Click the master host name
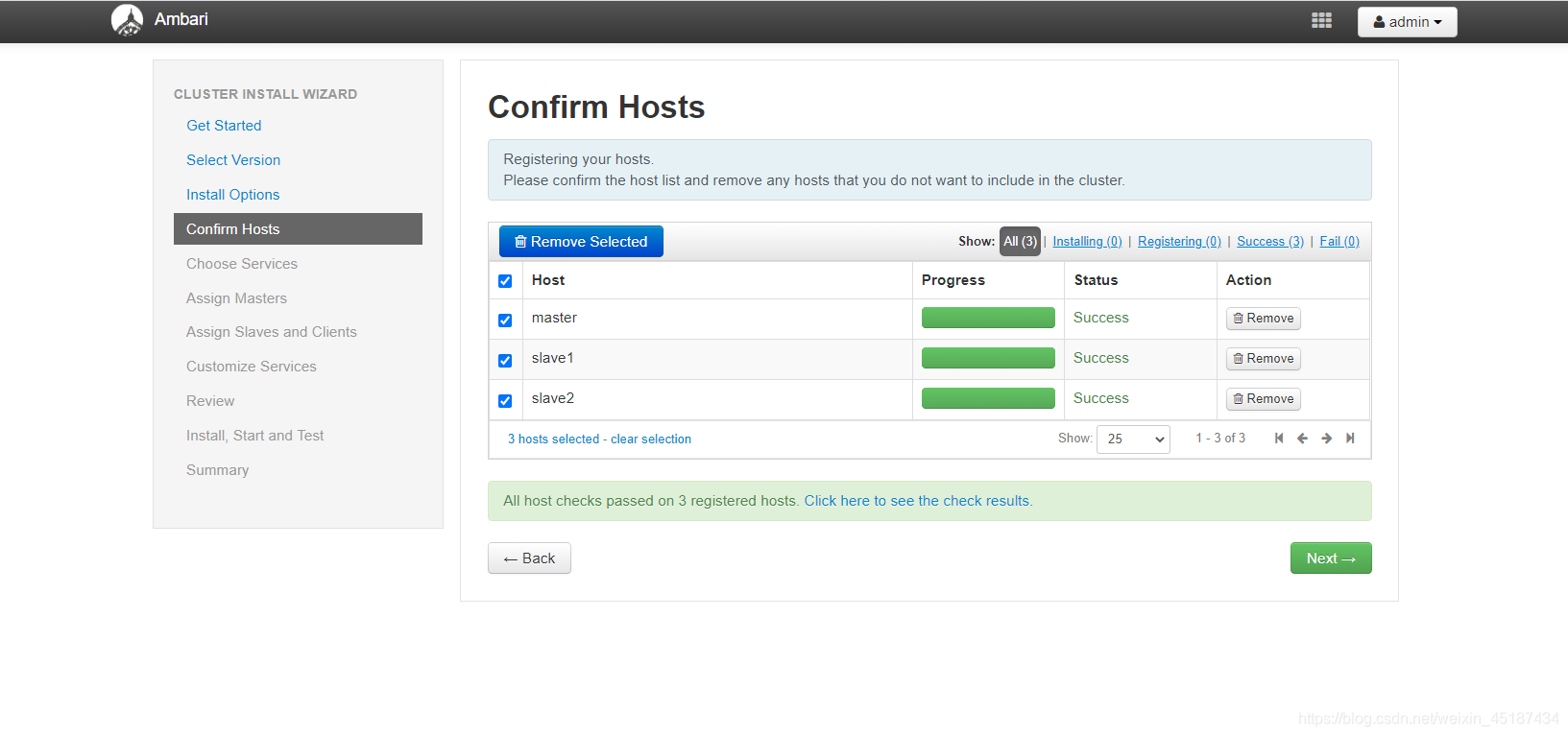 pos(554,318)
